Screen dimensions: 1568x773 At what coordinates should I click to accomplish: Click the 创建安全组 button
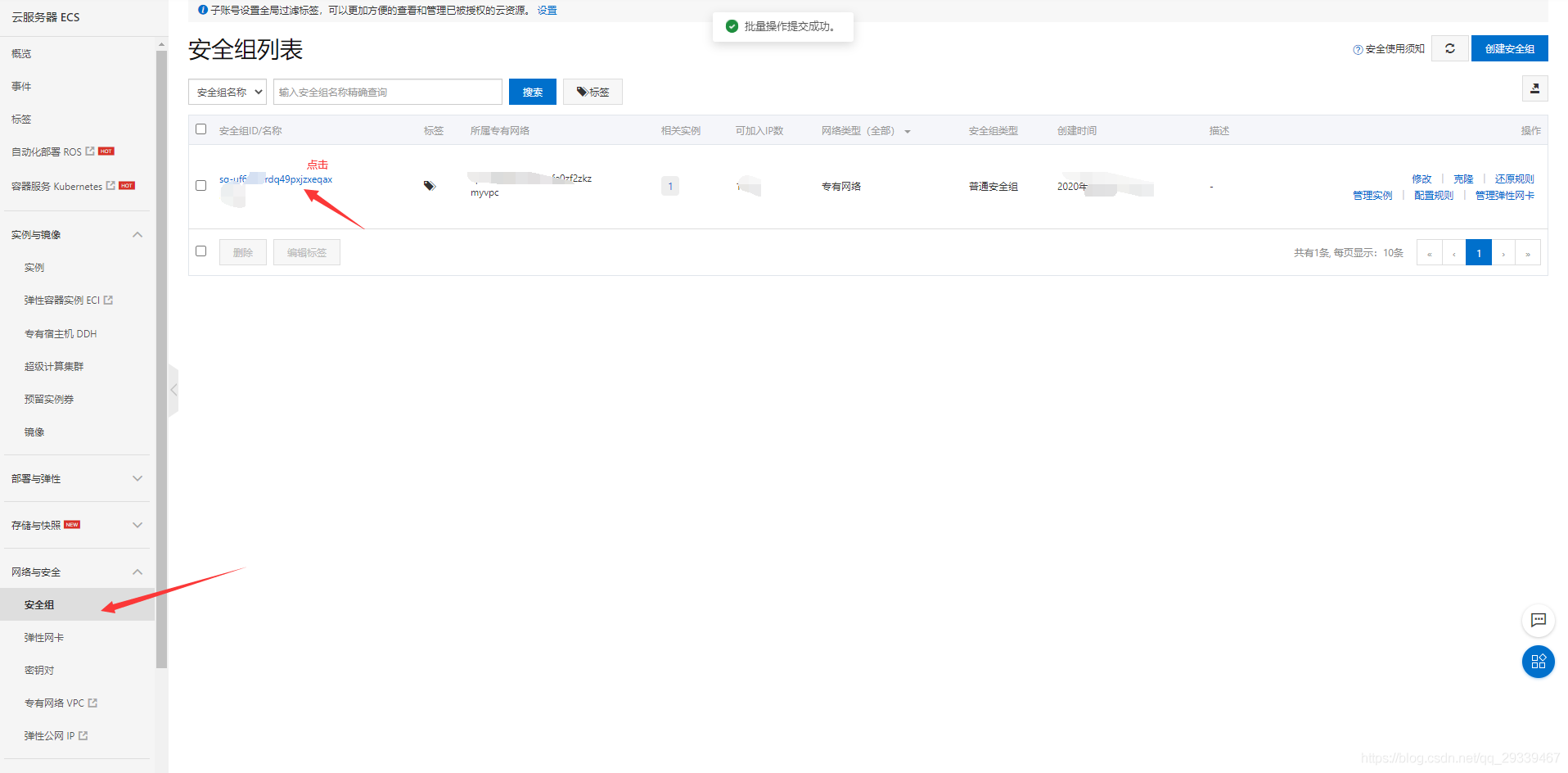[x=1510, y=48]
